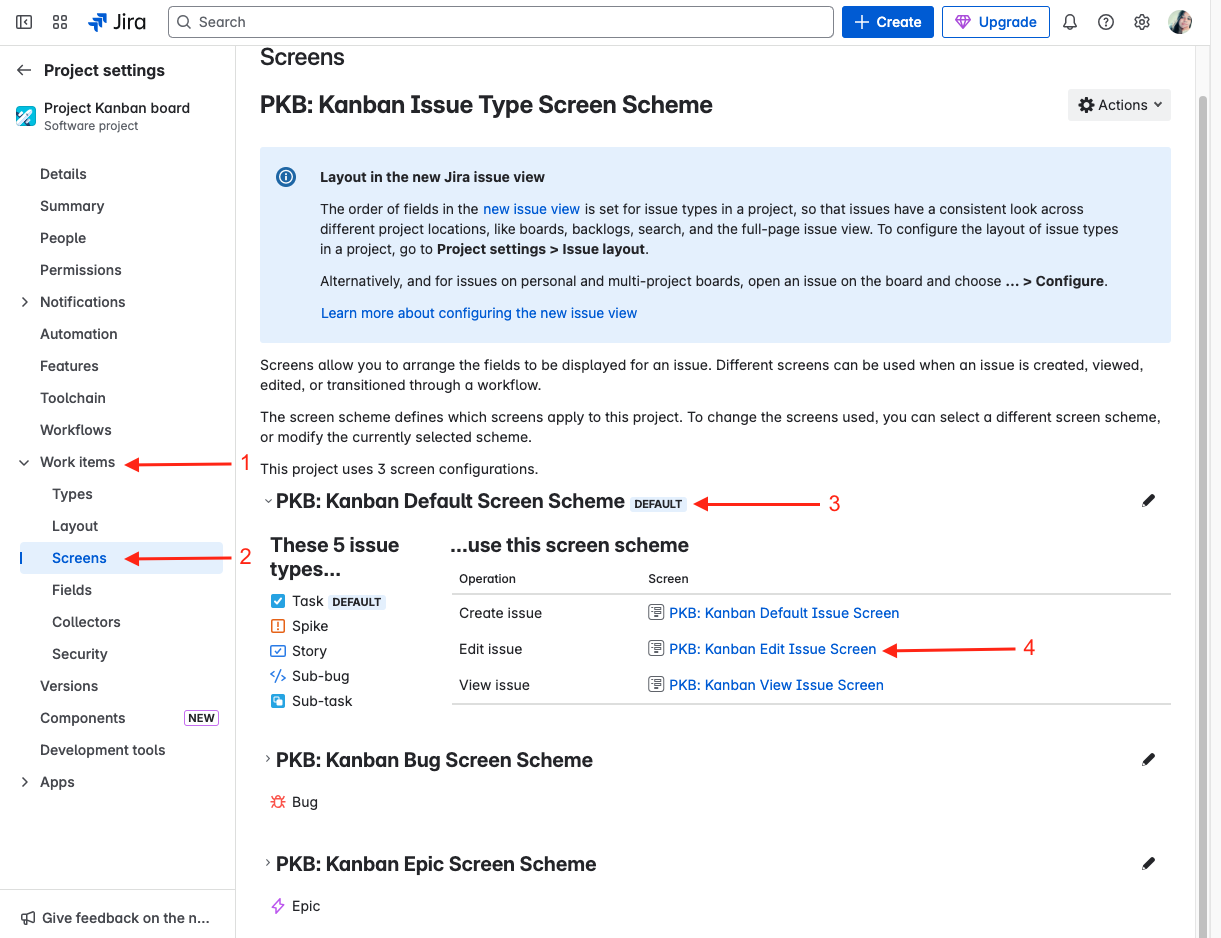Open the user profile avatar
This screenshot has width=1221, height=938.
[1180, 22]
